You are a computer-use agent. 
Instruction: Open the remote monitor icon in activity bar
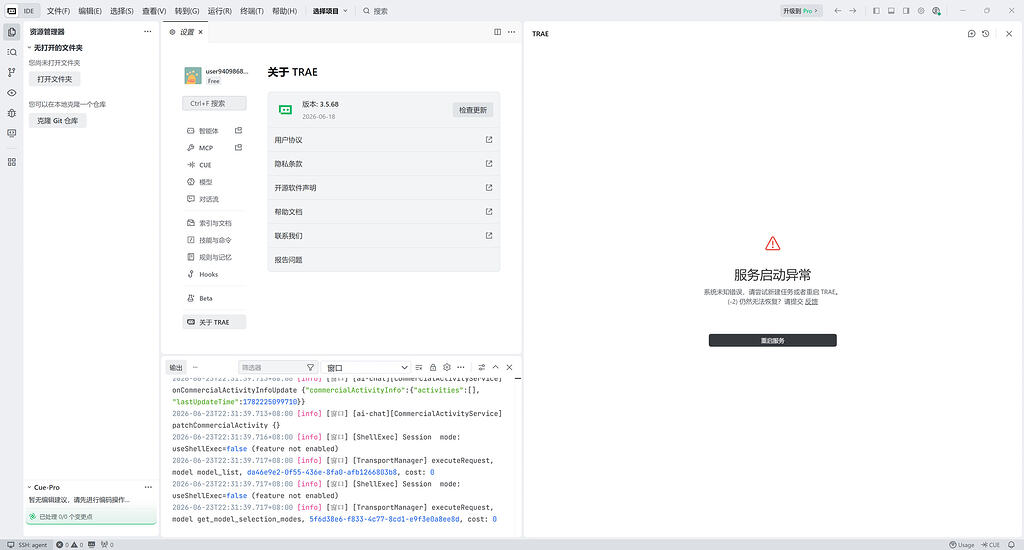click(12, 133)
